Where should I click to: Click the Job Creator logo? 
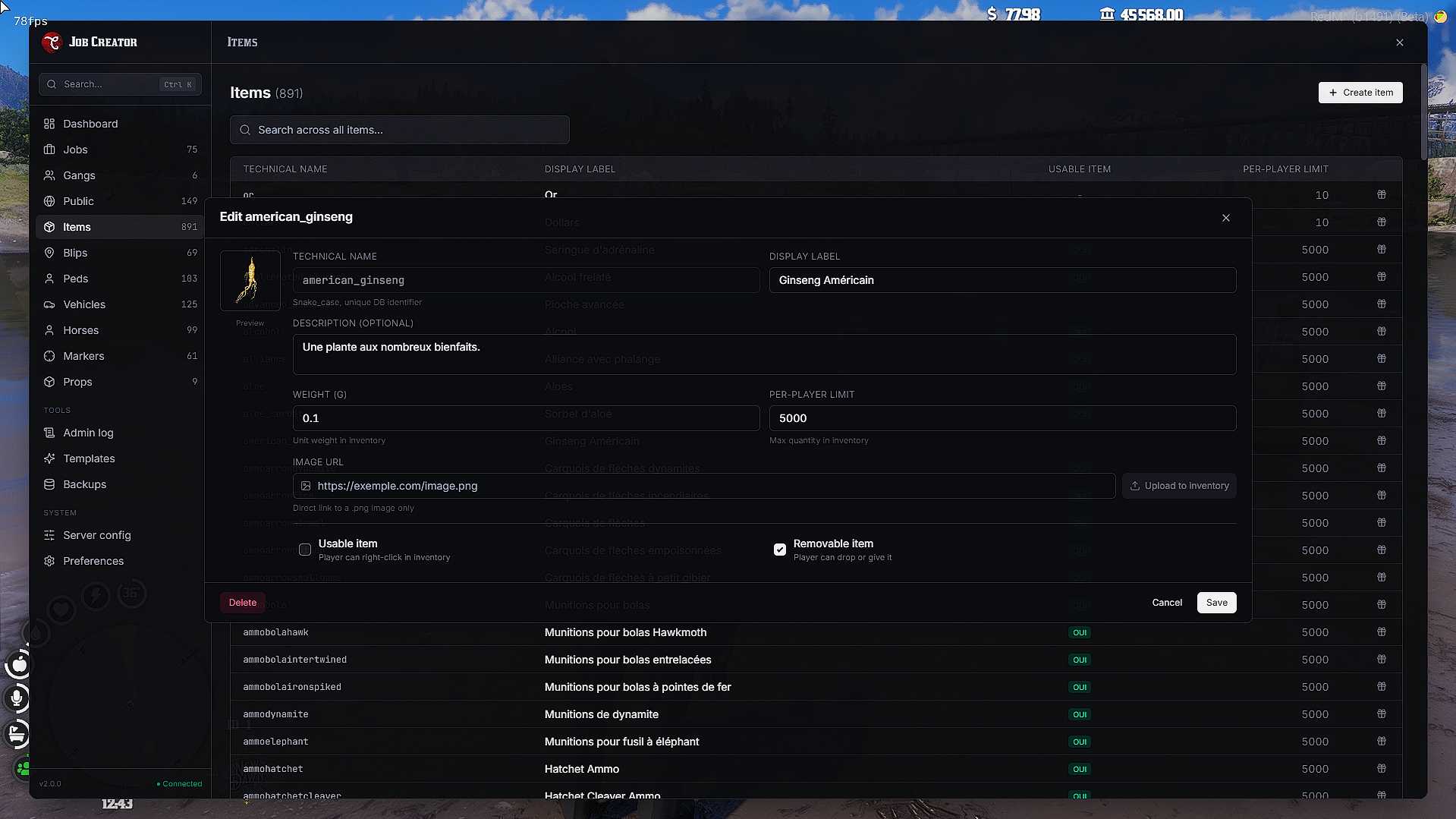point(52,43)
